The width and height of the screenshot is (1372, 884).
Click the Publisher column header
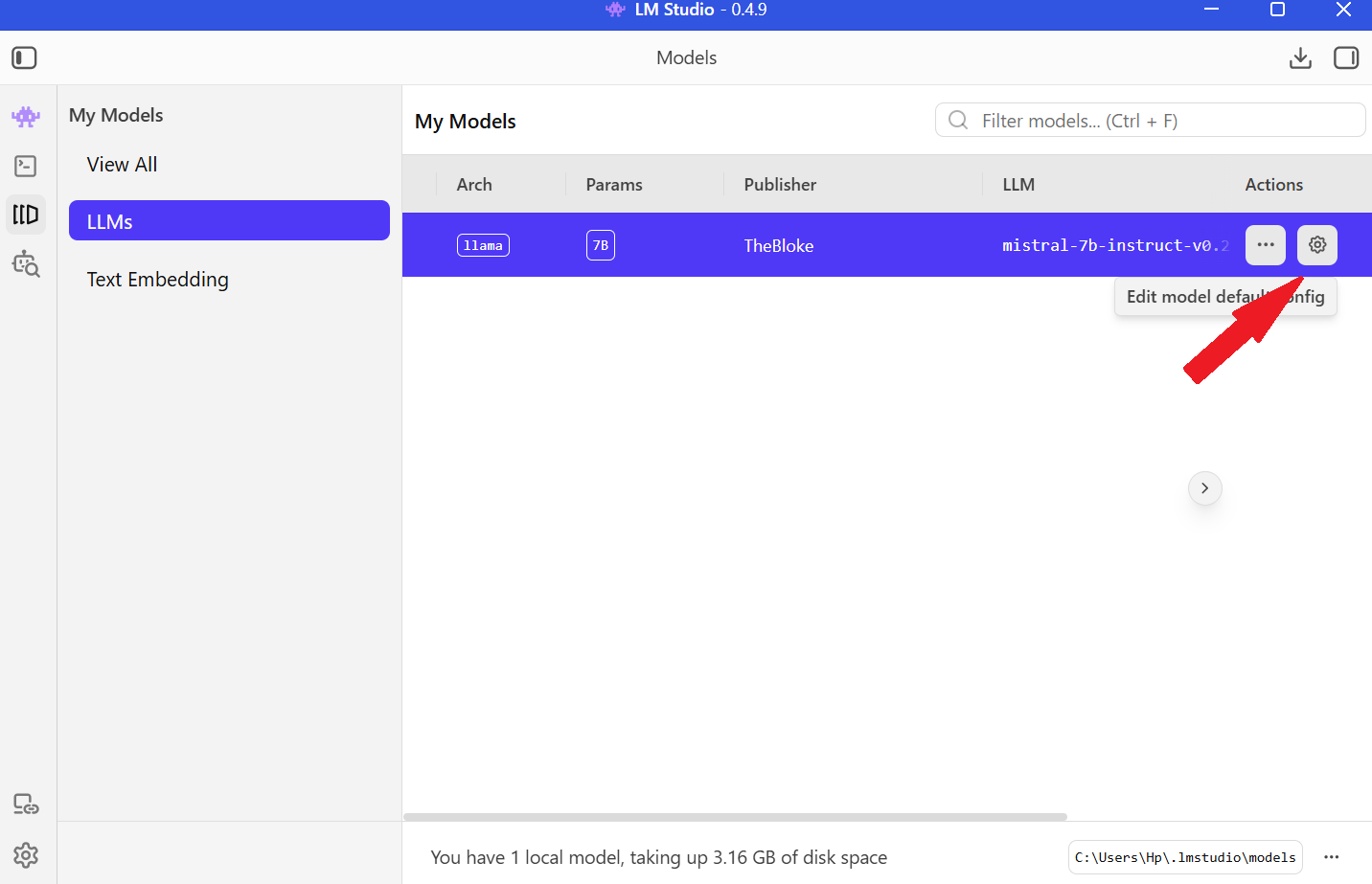(x=780, y=184)
